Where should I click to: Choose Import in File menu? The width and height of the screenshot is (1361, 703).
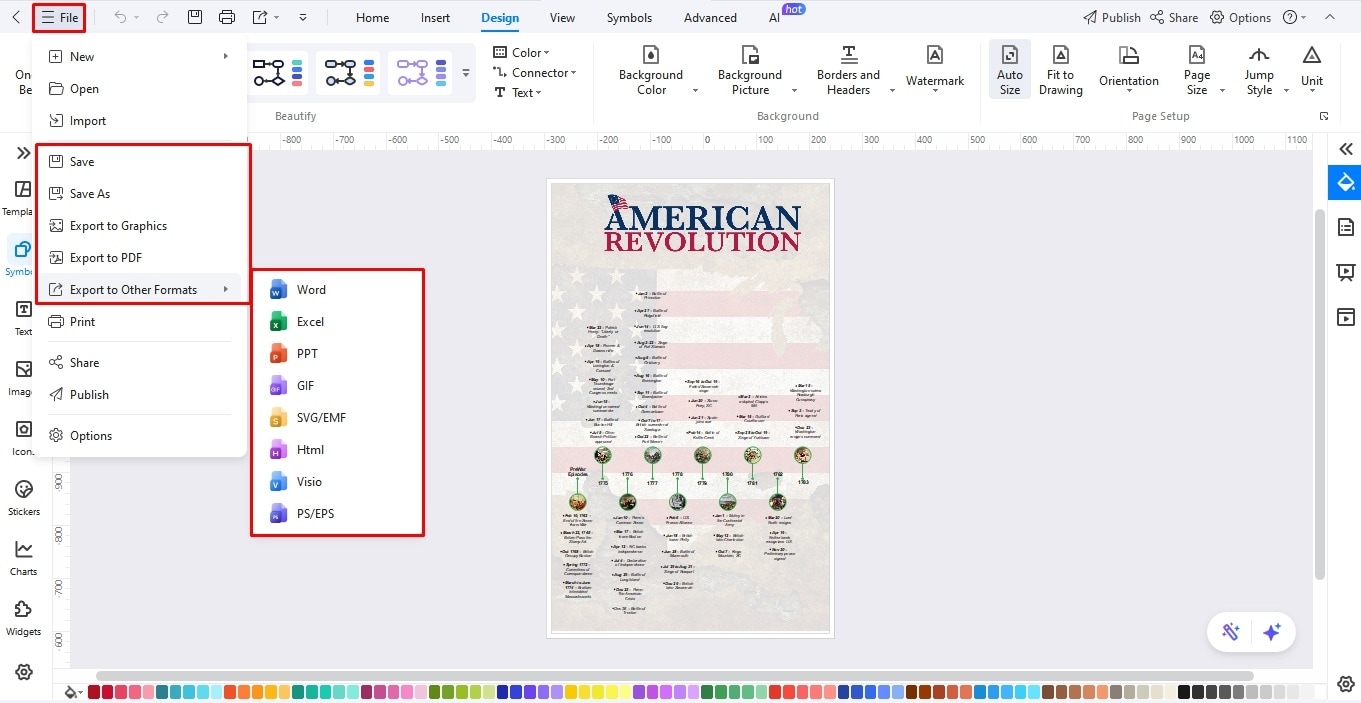(139, 121)
